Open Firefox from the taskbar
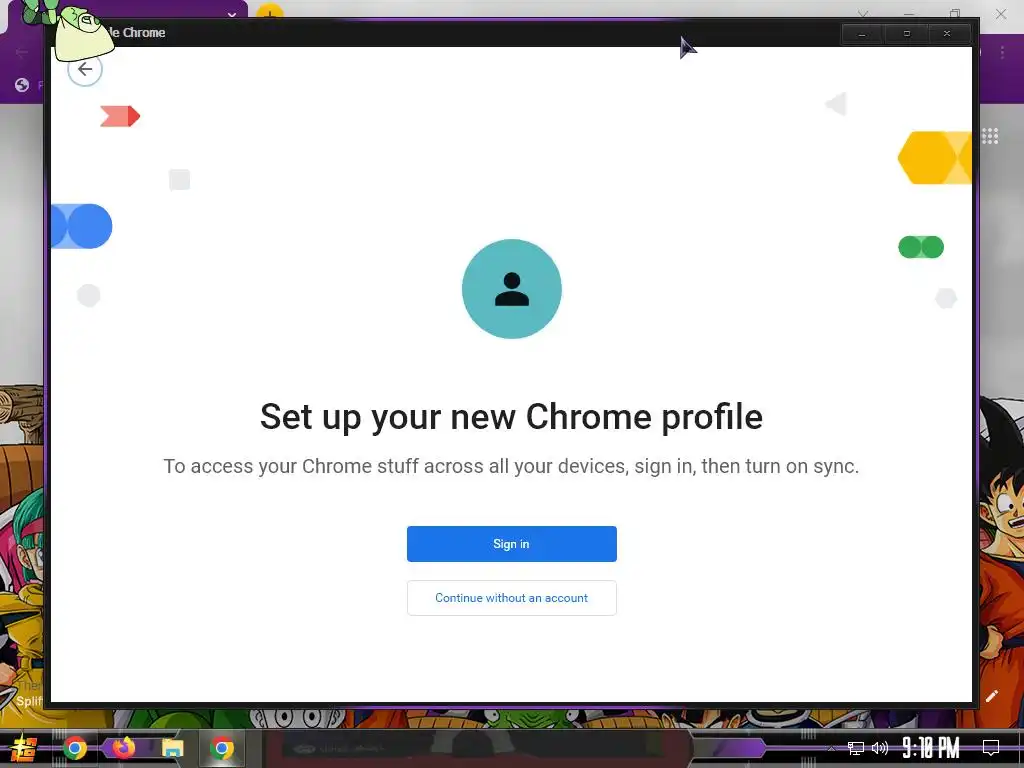This screenshot has width=1024, height=768. [123, 747]
